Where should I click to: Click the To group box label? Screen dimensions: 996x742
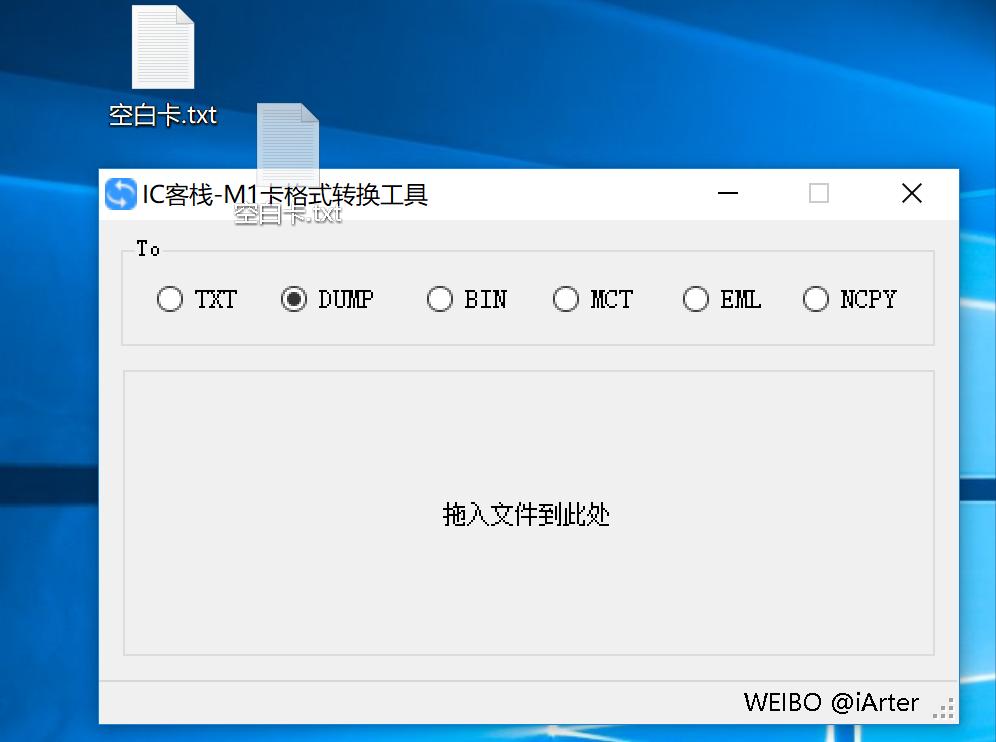point(147,249)
